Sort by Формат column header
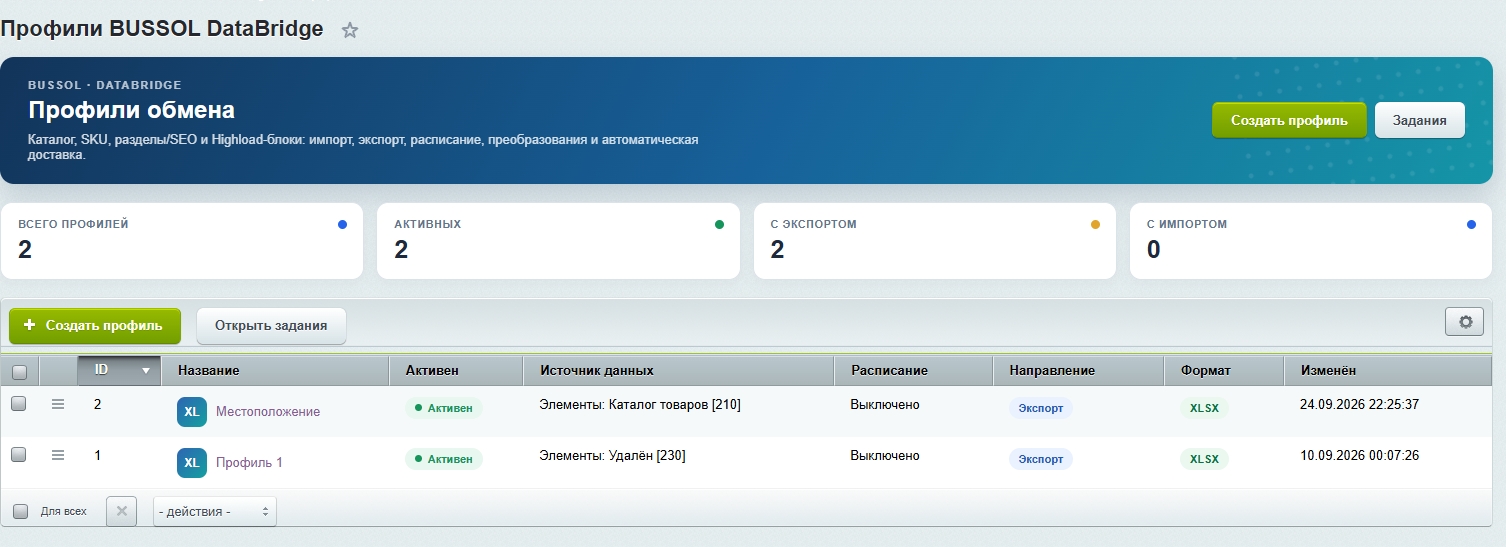This screenshot has width=1506, height=547. coord(1224,371)
